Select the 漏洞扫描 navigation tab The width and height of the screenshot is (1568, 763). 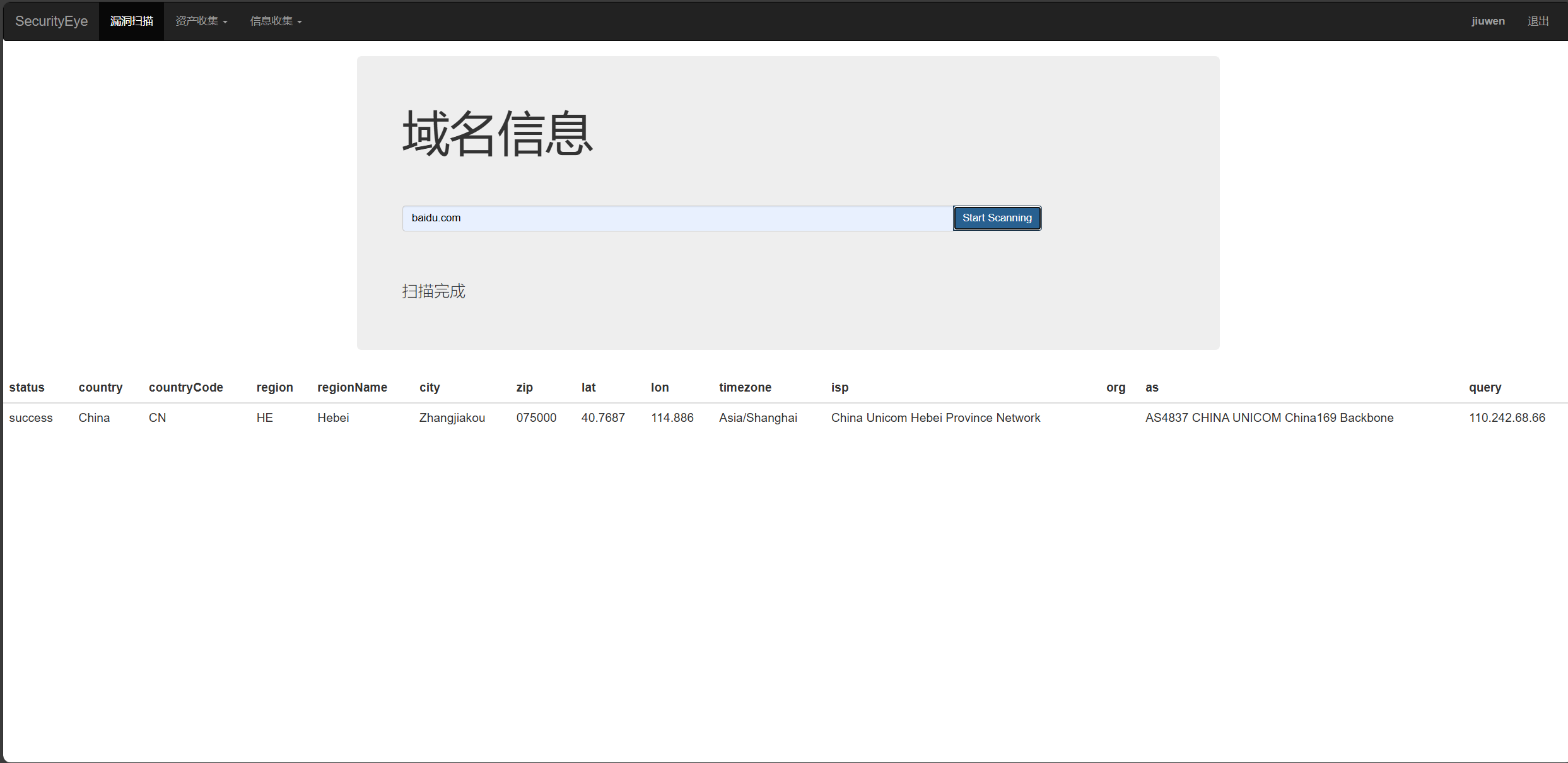(131, 21)
